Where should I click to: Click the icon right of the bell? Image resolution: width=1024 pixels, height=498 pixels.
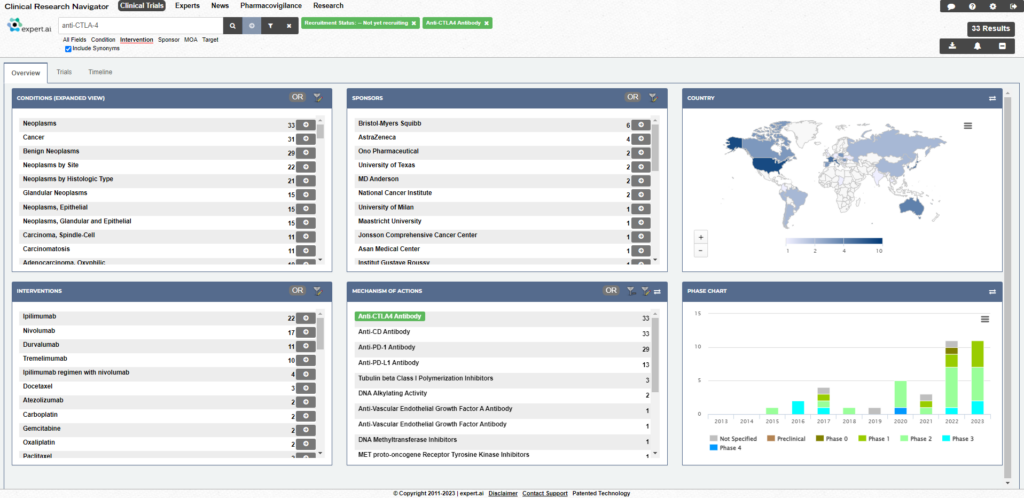click(x=1002, y=46)
